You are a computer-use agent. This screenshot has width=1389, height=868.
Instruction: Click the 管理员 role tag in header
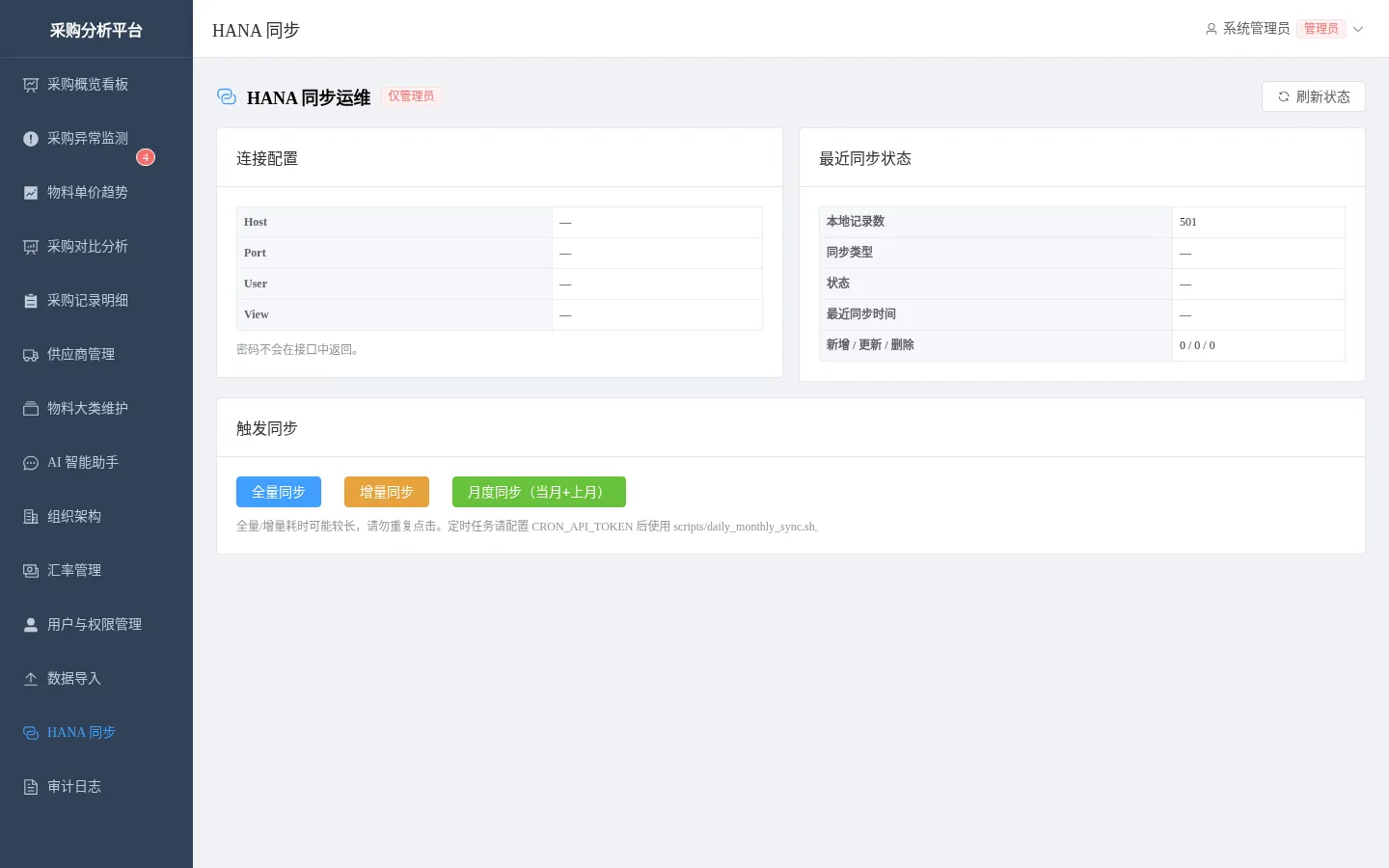click(x=1321, y=29)
